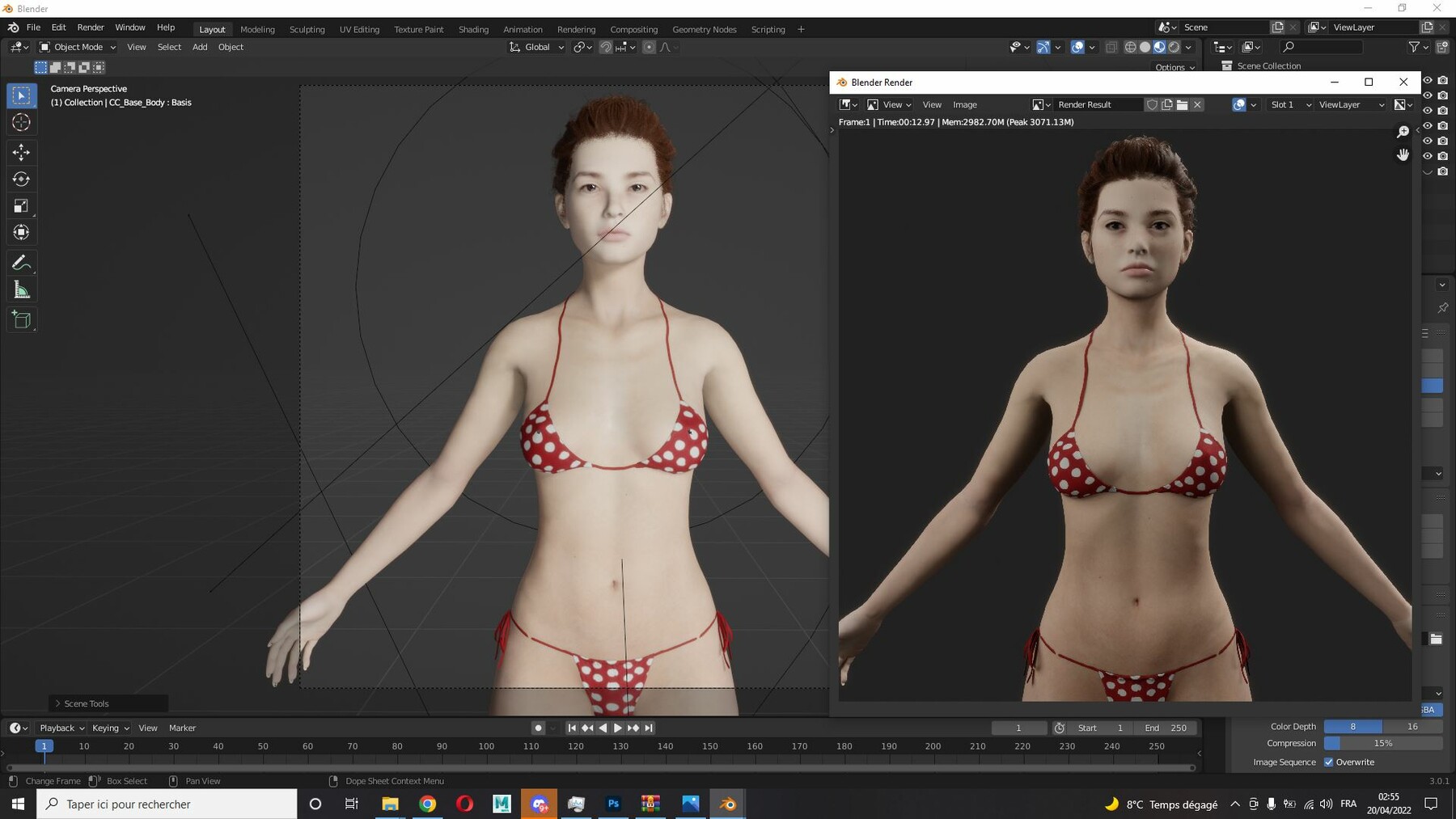The height and width of the screenshot is (819, 1456).
Task: Toggle proportional editing in viewport header
Action: [649, 47]
